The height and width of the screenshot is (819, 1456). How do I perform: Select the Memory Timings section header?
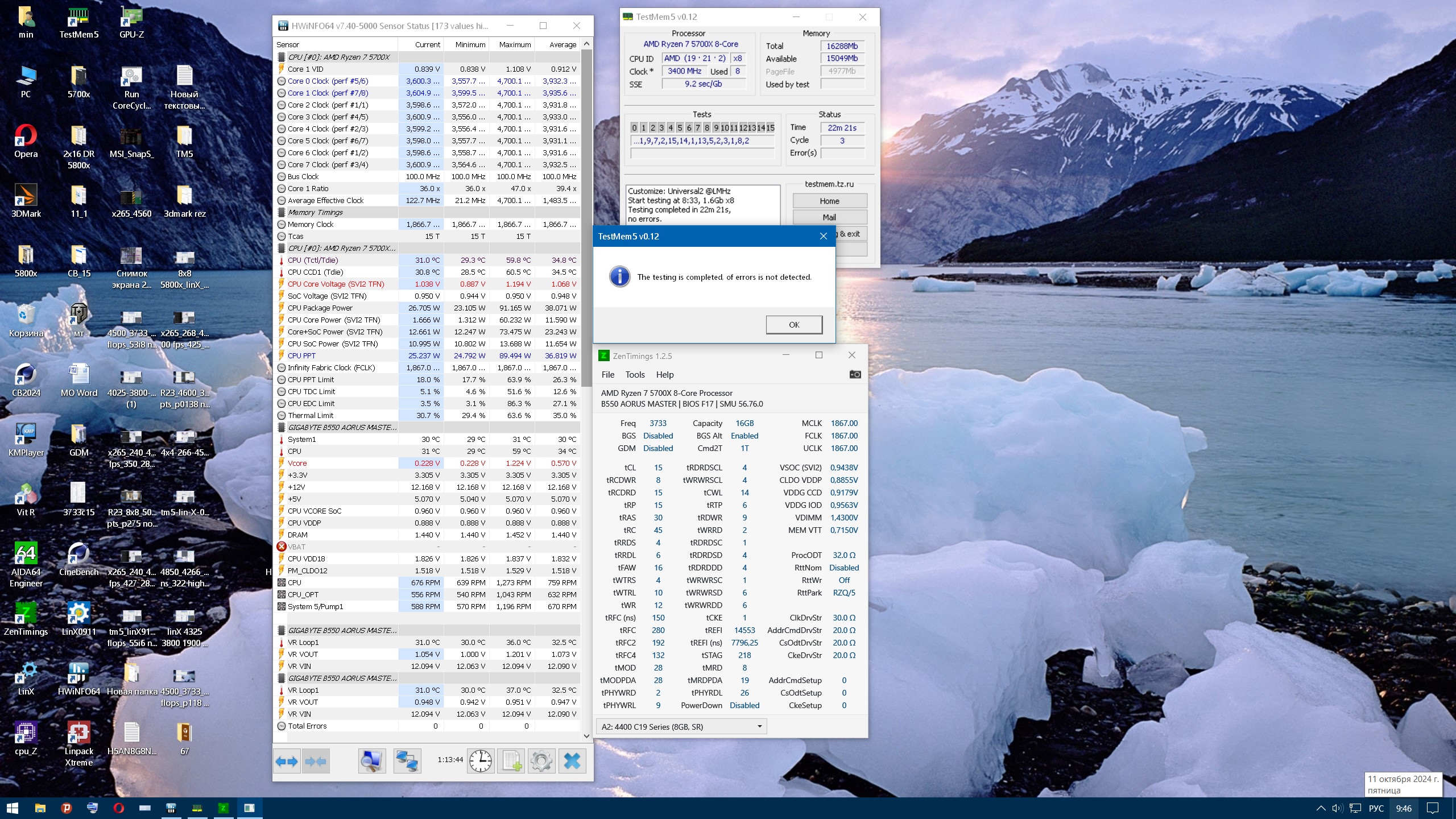coord(316,212)
